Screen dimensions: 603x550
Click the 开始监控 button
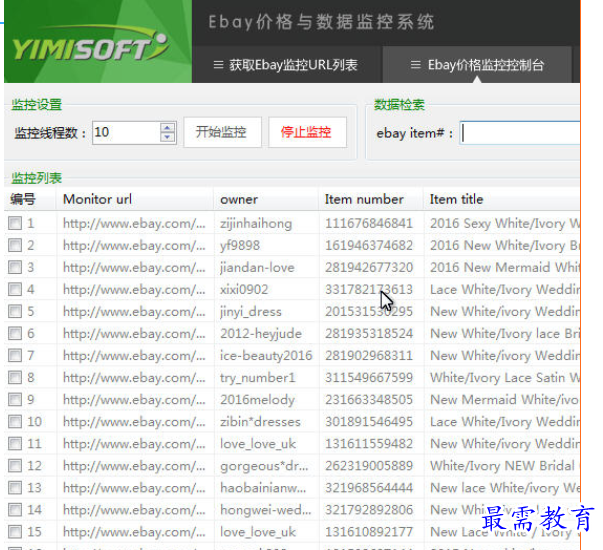click(222, 132)
